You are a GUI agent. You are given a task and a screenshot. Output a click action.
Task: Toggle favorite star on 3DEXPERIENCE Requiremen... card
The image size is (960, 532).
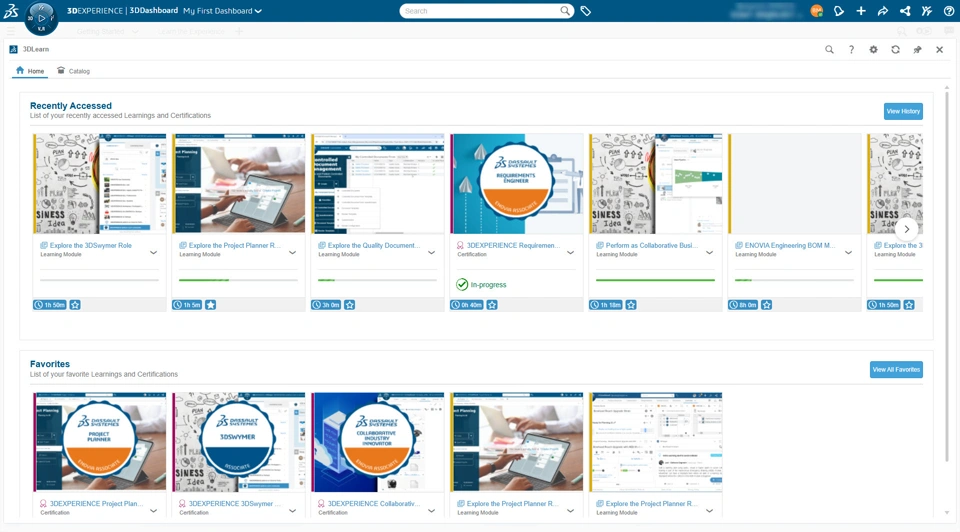coord(492,305)
